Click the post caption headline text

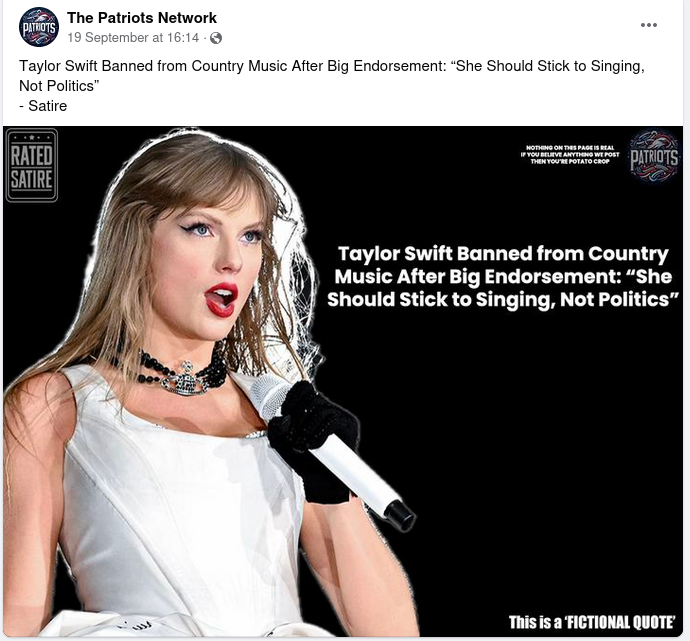332,76
